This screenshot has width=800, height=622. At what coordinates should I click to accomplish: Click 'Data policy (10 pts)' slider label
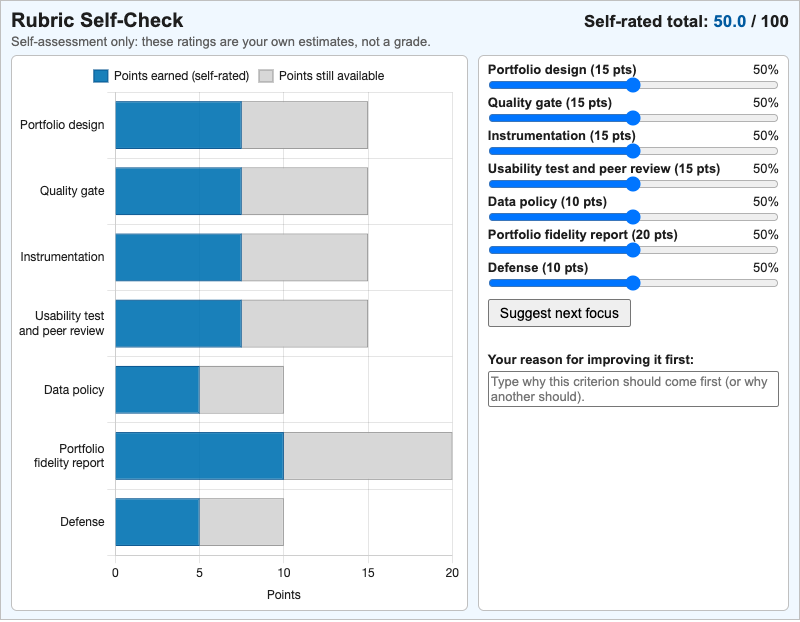547,202
